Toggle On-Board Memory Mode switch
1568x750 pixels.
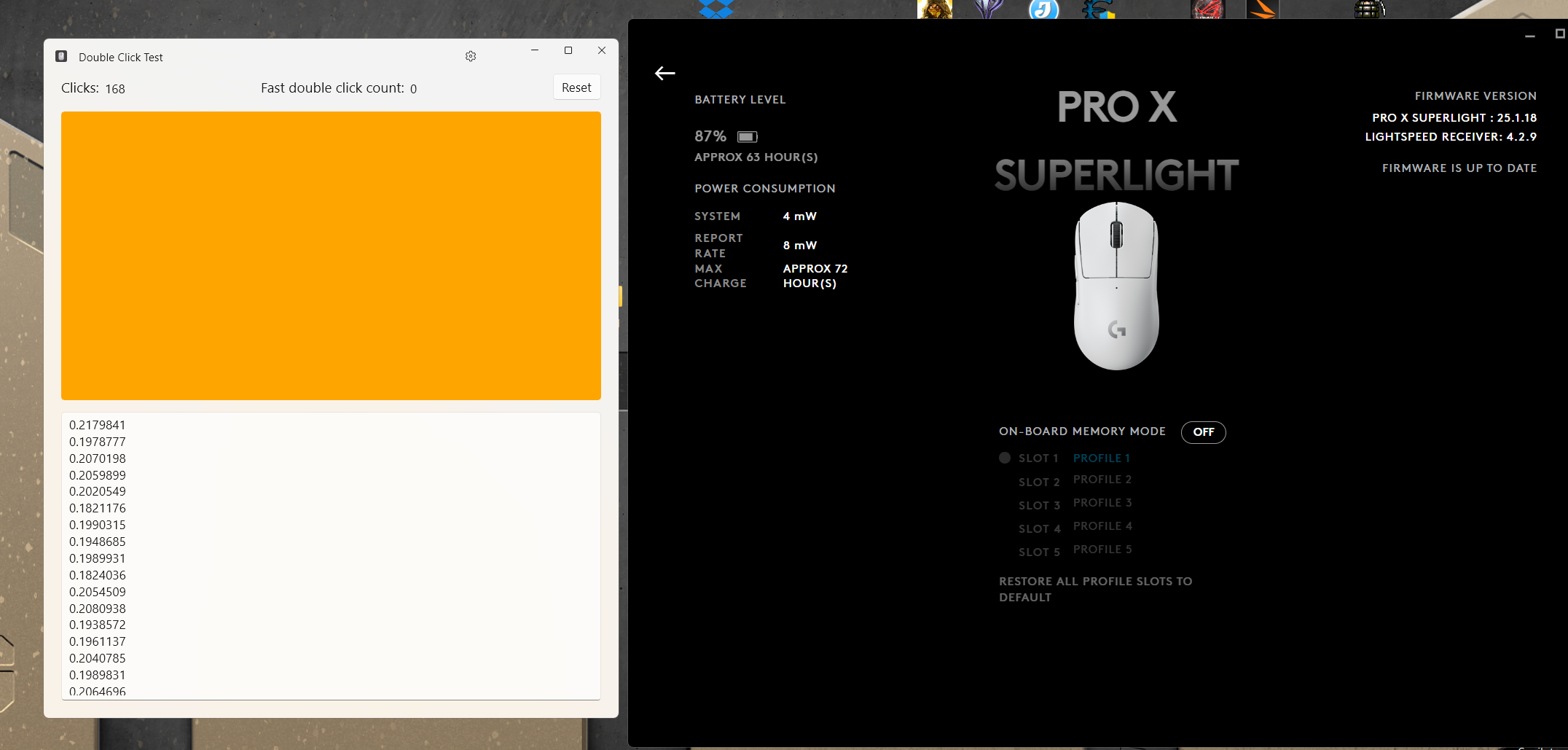(1204, 432)
